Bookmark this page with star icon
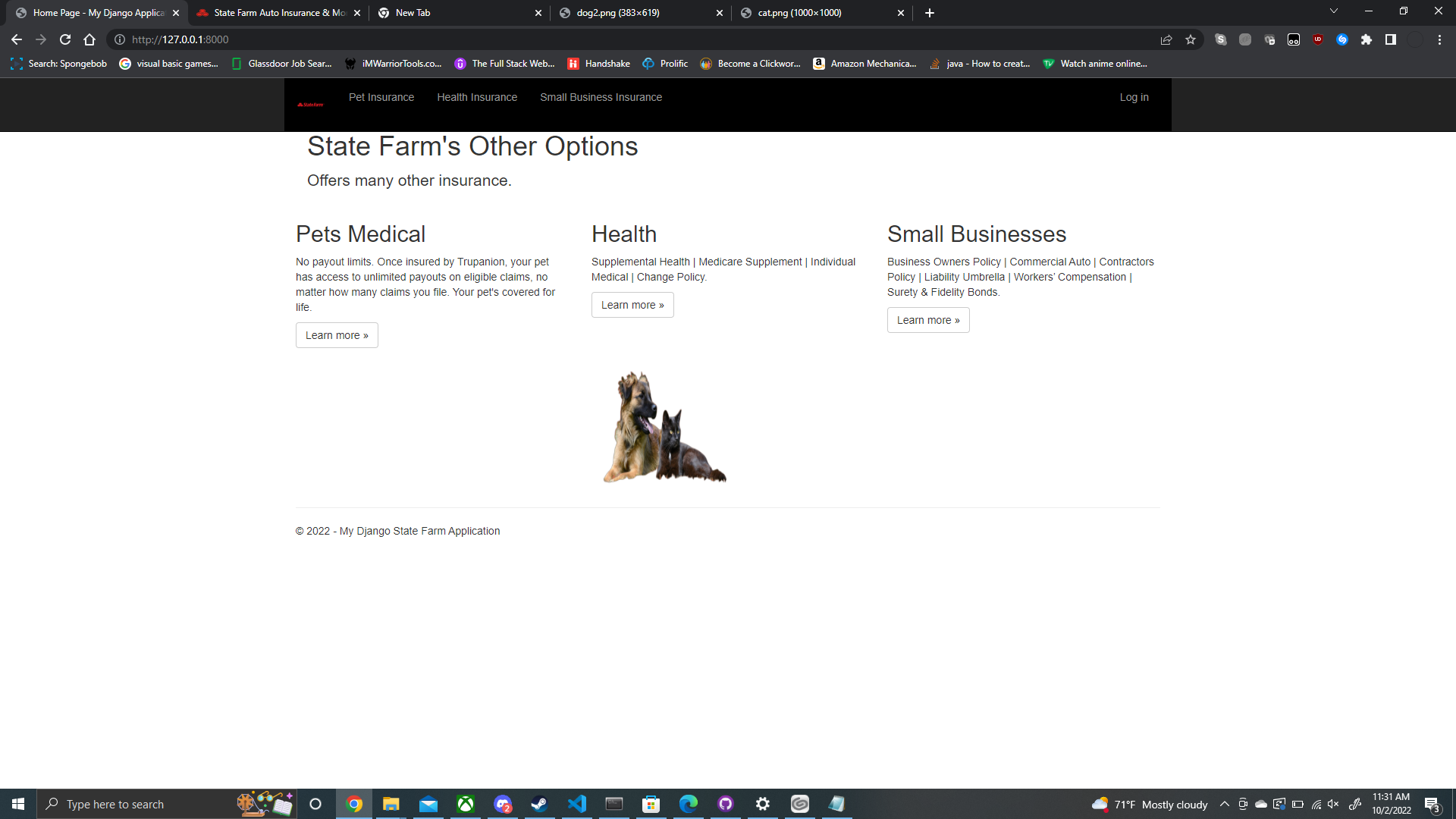 pos(1191,39)
